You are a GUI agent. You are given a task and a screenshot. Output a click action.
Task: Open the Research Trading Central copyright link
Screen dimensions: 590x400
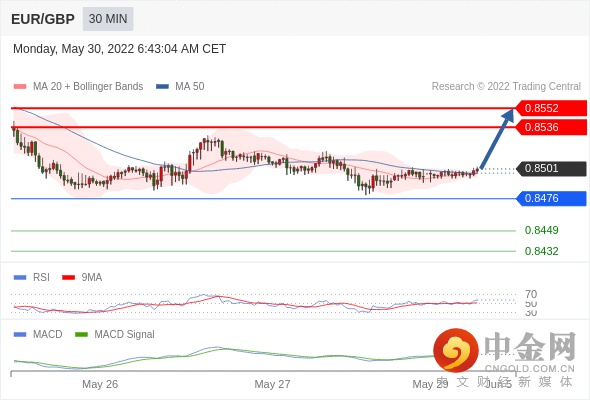(x=506, y=87)
